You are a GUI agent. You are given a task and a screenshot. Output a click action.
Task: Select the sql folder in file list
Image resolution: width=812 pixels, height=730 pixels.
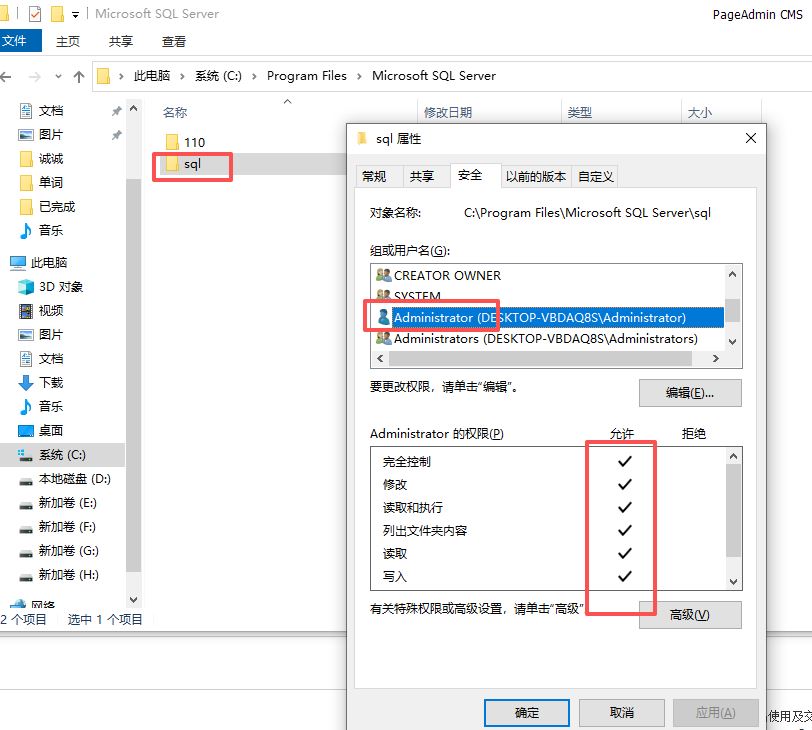tap(192, 164)
